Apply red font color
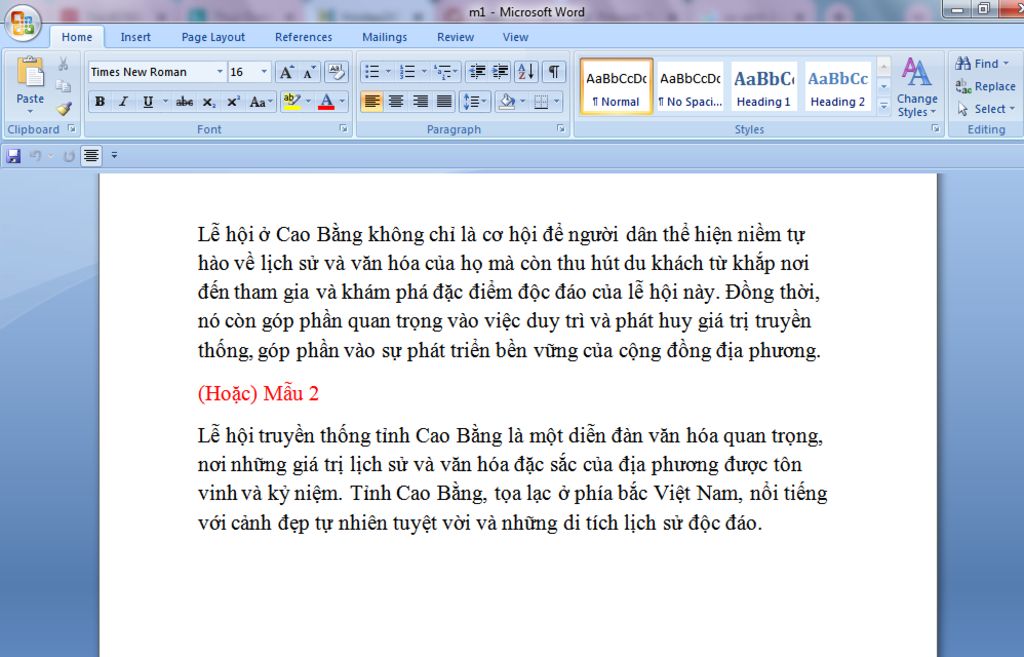This screenshot has height=657, width=1024. tap(327, 101)
